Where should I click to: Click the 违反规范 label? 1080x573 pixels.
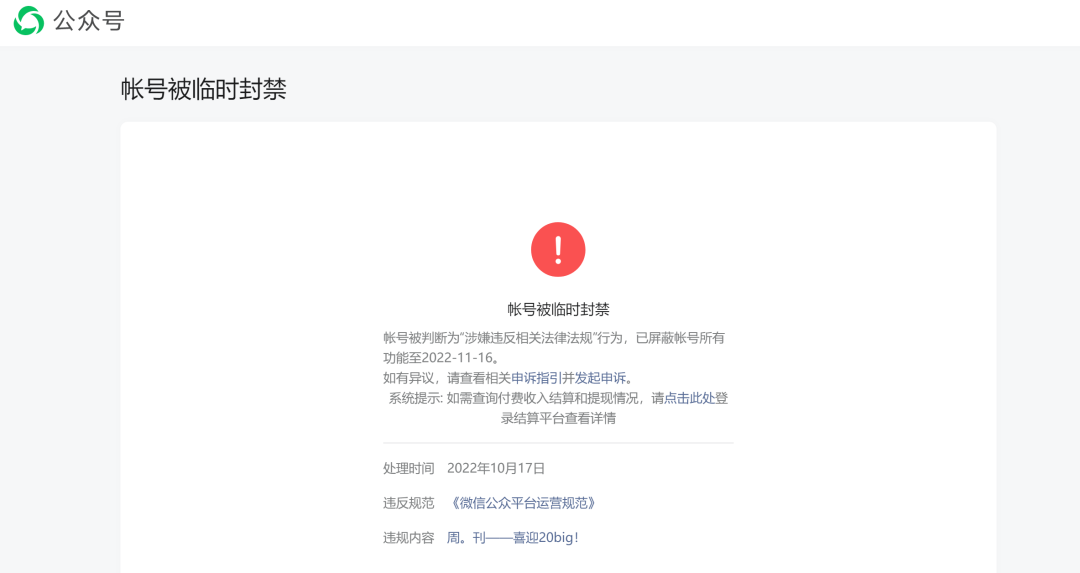(x=408, y=503)
